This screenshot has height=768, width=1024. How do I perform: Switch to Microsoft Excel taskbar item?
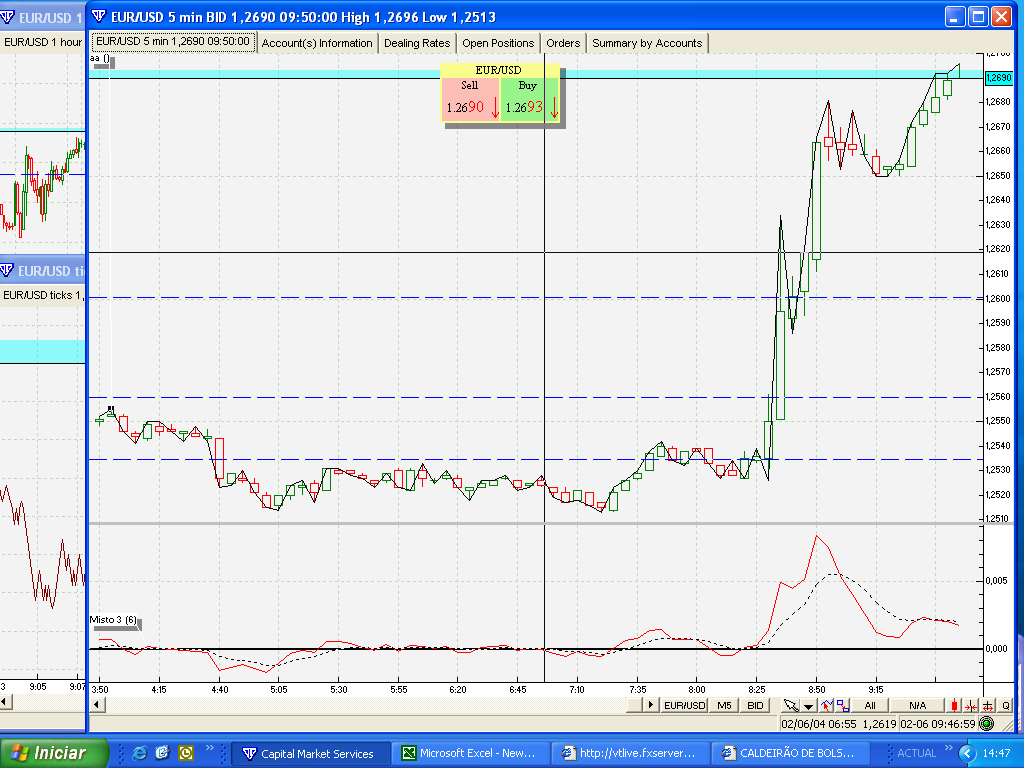click(x=471, y=754)
